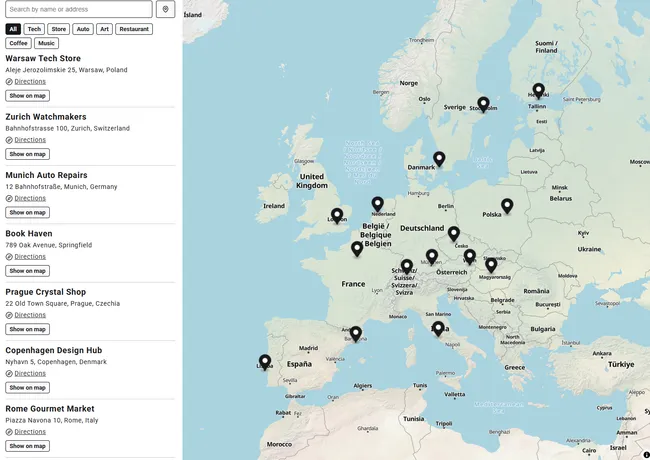
Task: Filter by the Store category chip
Action: pyautogui.click(x=58, y=29)
